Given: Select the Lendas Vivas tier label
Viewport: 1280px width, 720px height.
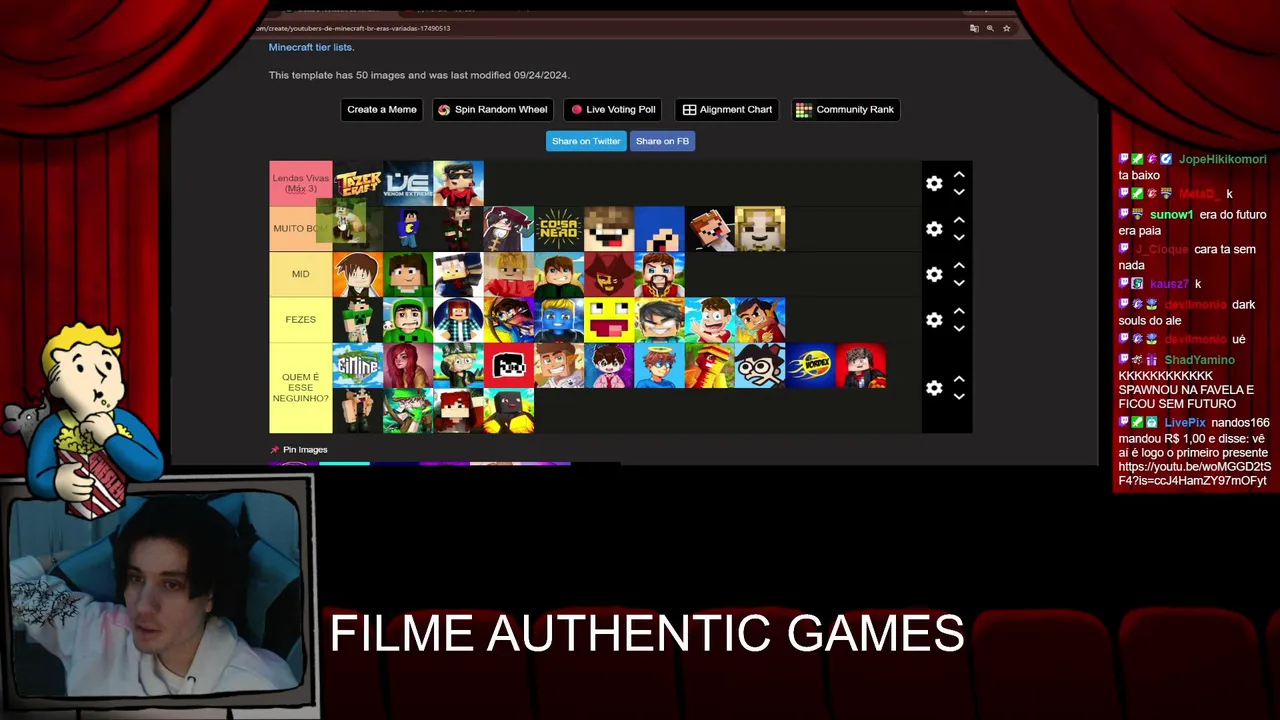Looking at the screenshot, I should (301, 184).
